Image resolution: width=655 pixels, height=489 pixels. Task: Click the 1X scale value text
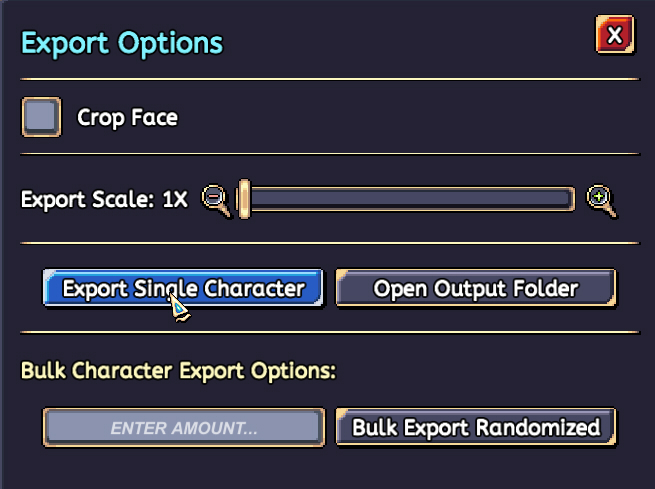pyautogui.click(x=174, y=199)
